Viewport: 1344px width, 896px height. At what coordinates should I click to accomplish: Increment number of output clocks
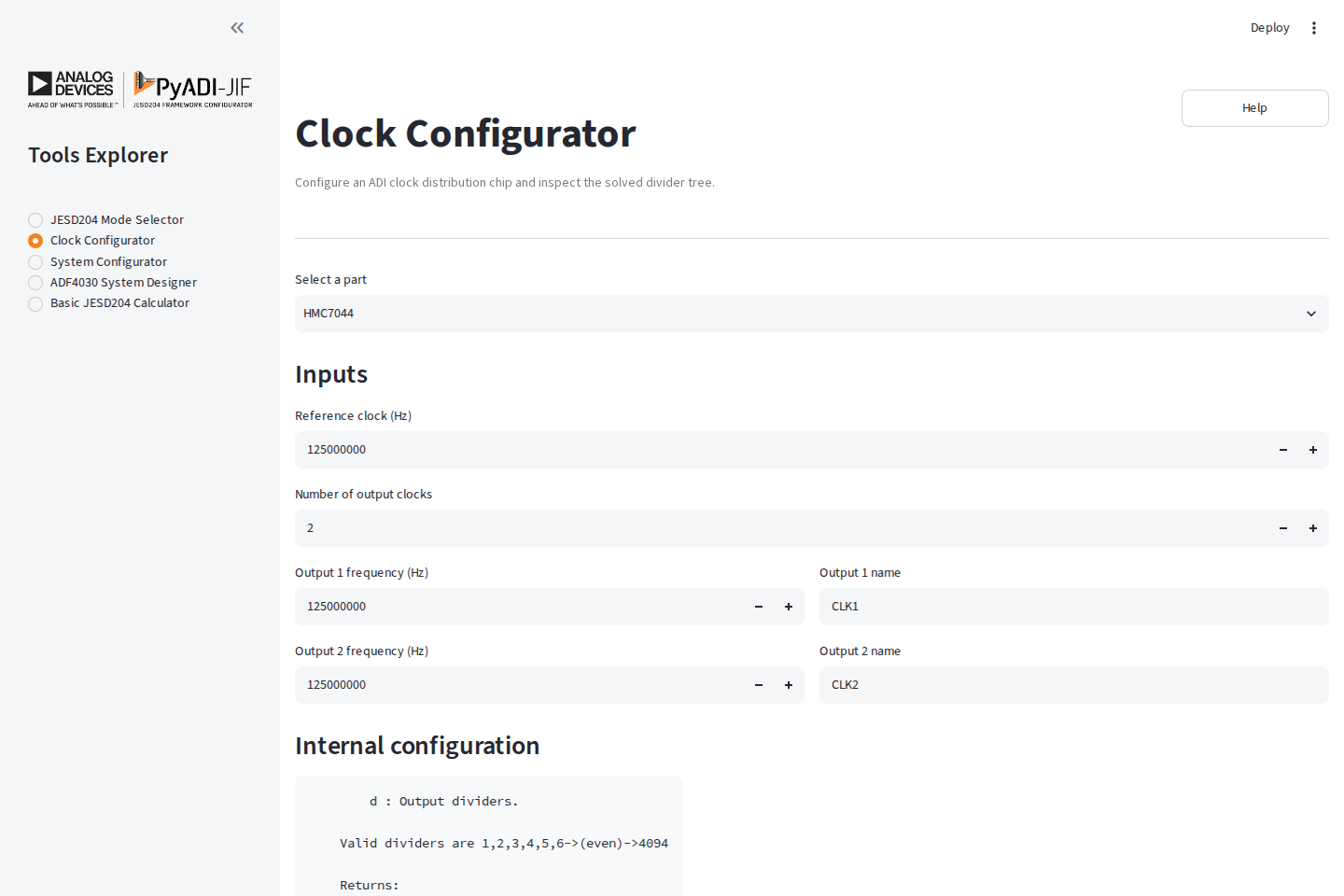click(1313, 528)
